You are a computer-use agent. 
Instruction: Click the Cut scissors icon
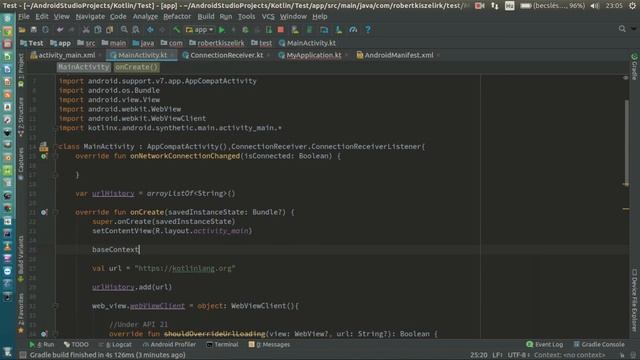(x=86, y=29)
